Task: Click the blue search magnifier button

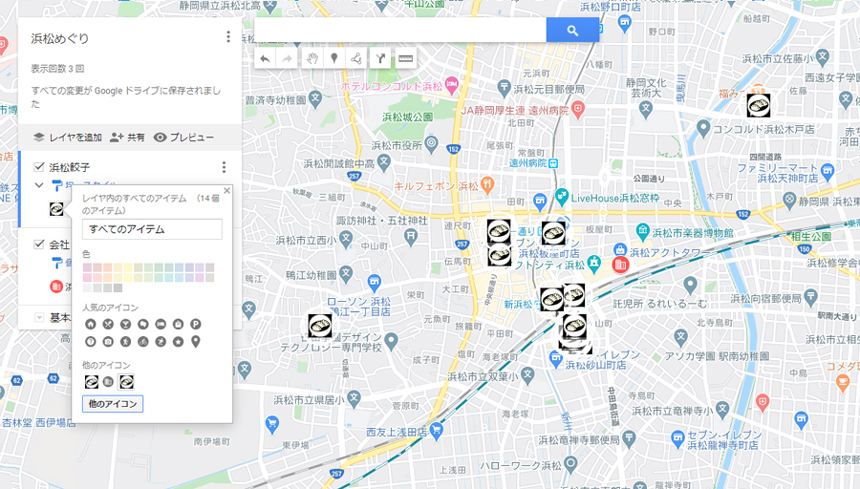Action: pos(573,30)
